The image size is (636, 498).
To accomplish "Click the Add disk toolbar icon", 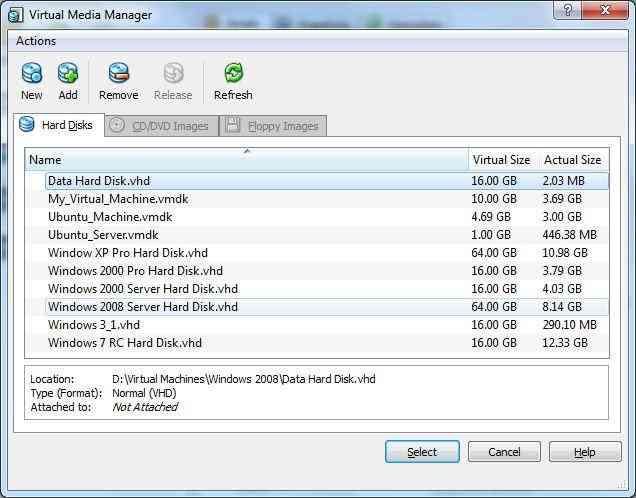I will point(68,74).
